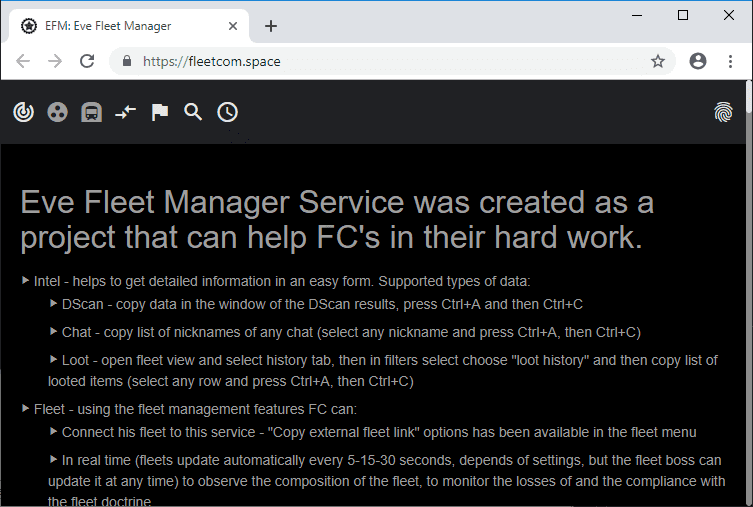Screen dimensions: 753x507
Task: Click the radar scan icon in the toolbar
Action: tap(23, 113)
